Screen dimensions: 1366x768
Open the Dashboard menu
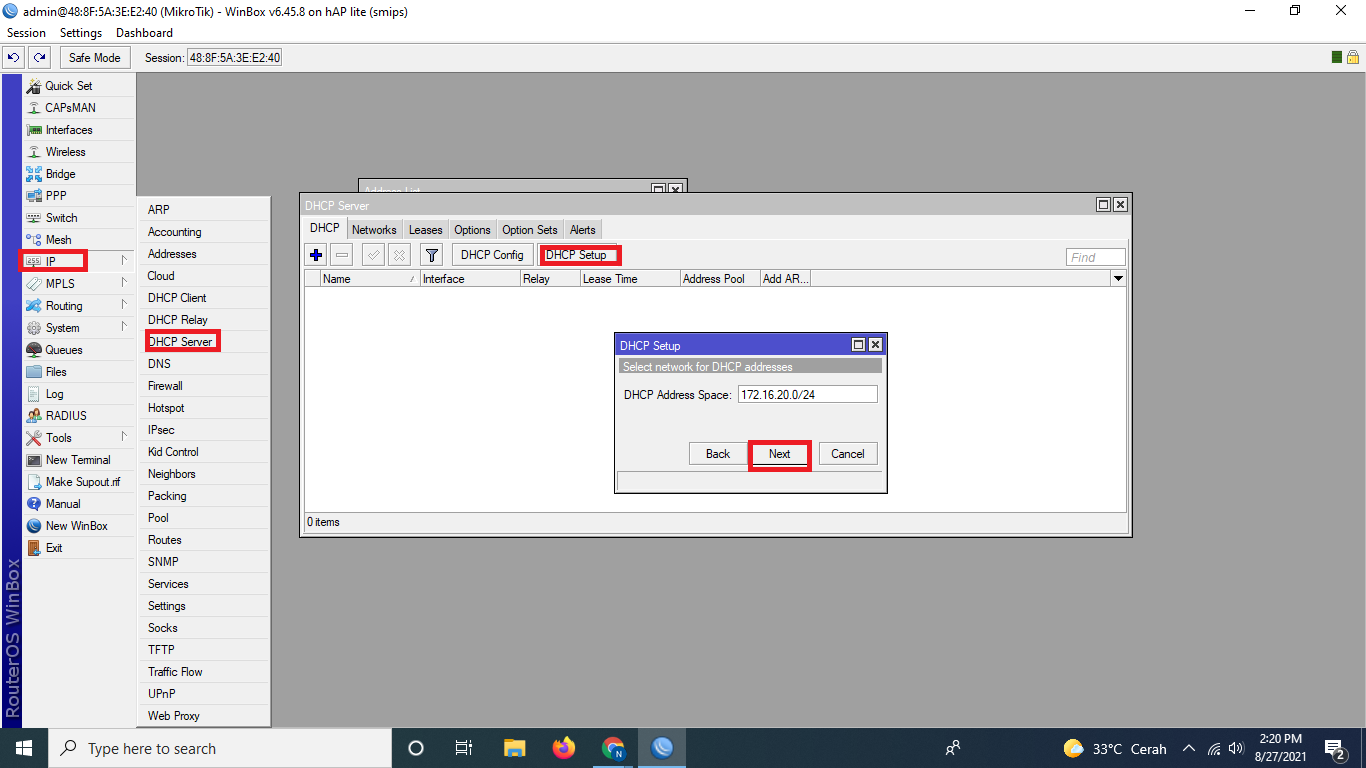(144, 33)
